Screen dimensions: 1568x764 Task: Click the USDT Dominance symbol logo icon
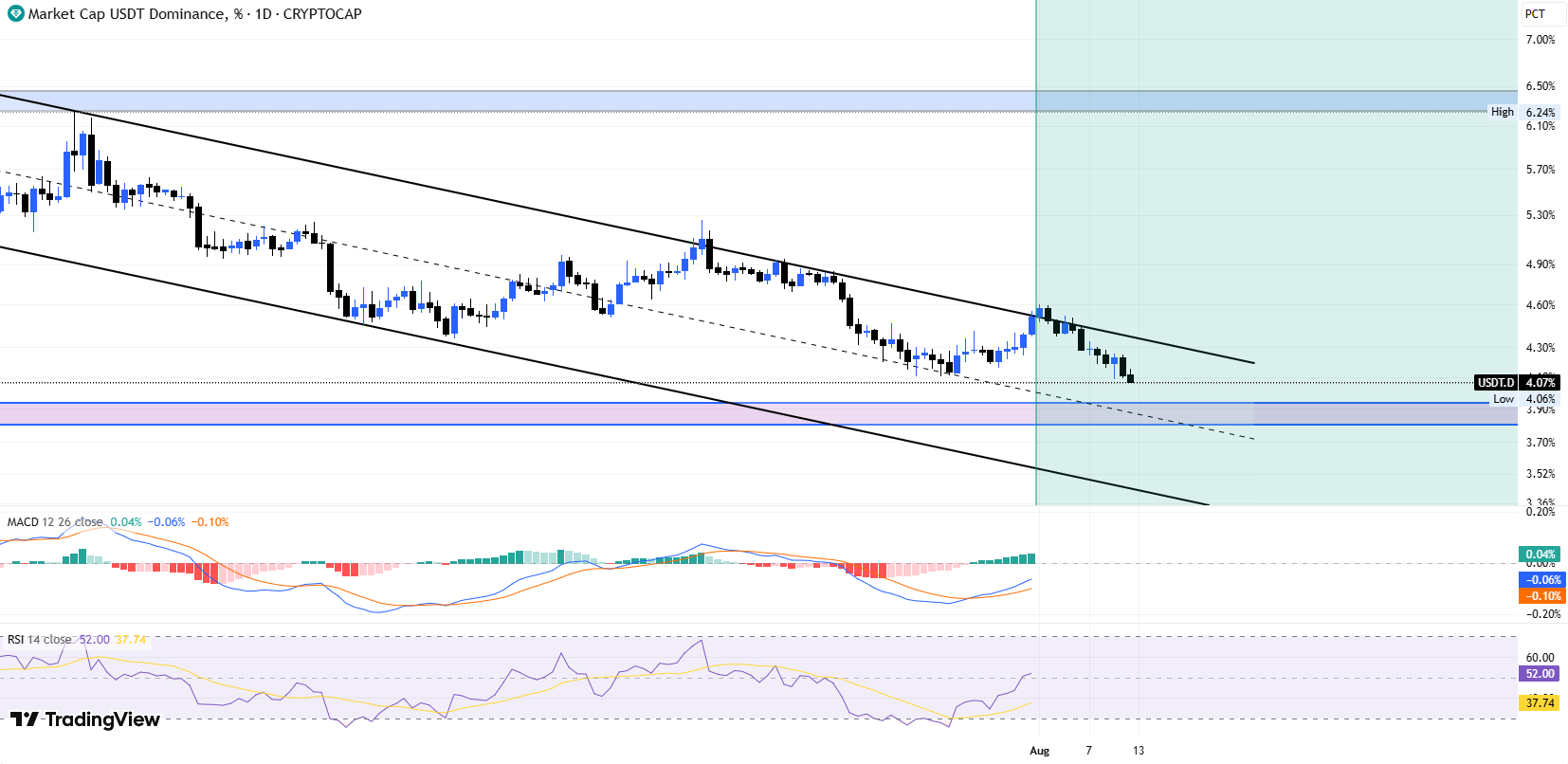(x=15, y=14)
